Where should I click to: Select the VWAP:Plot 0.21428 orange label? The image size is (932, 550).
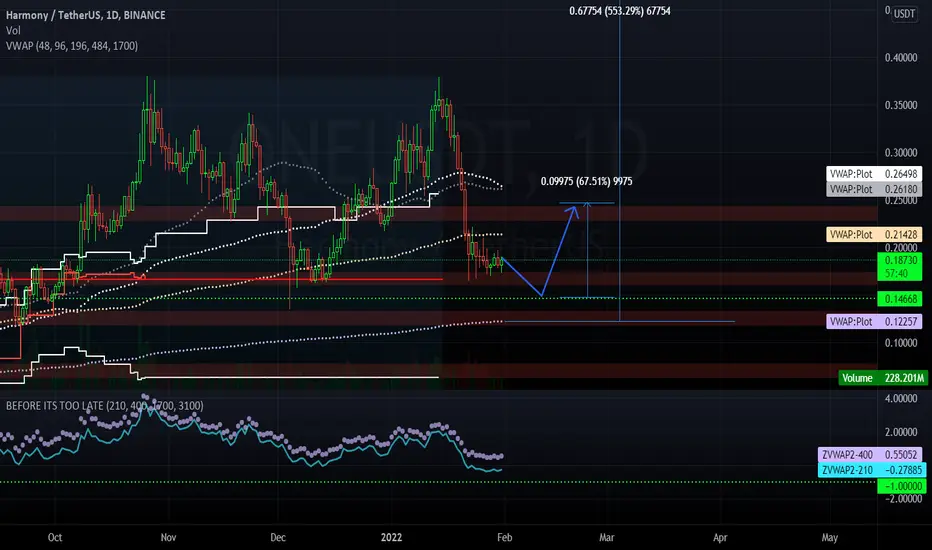point(874,234)
